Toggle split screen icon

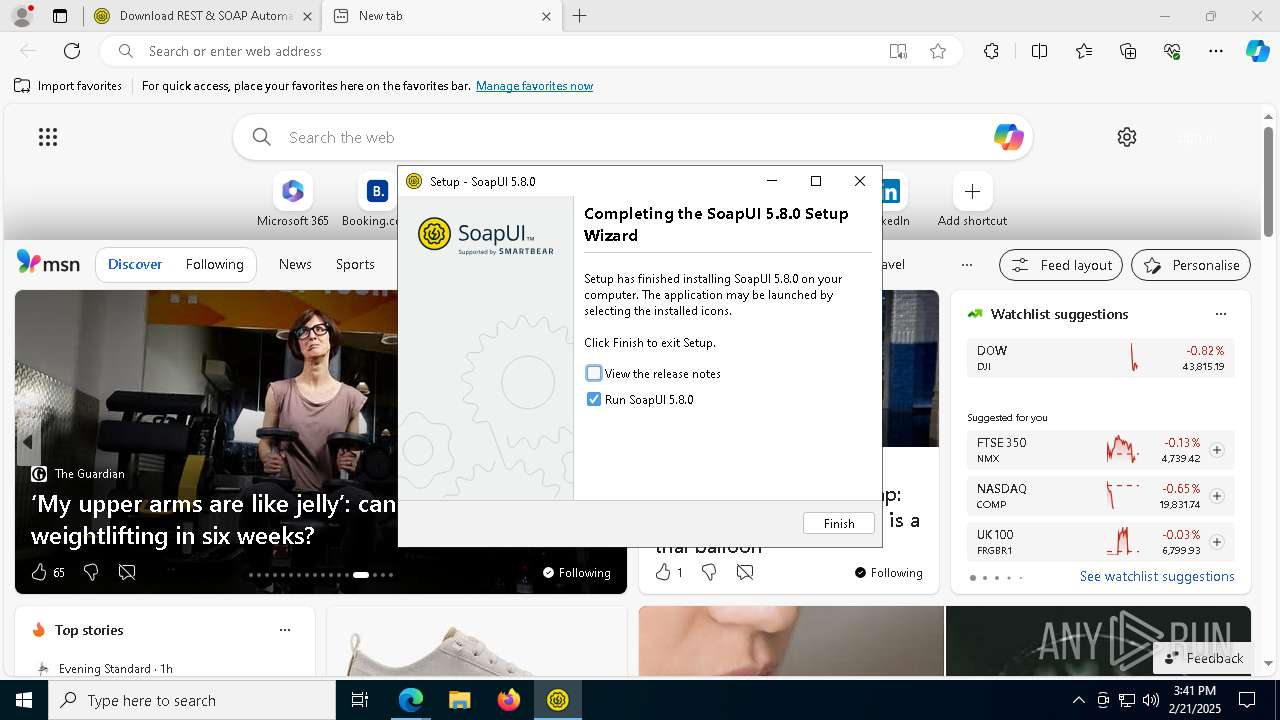click(x=1039, y=51)
